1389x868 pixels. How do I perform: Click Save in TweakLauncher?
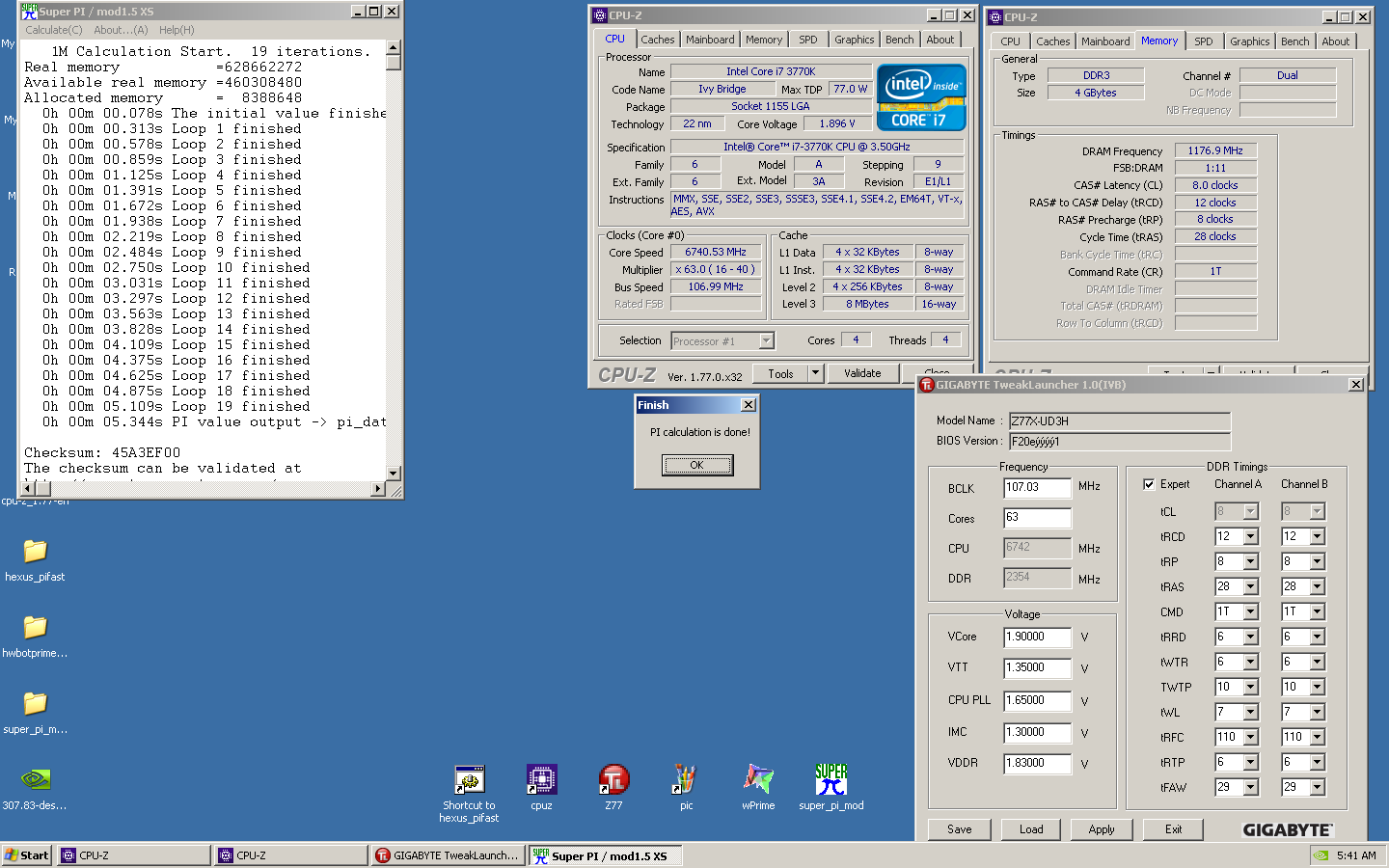960,829
